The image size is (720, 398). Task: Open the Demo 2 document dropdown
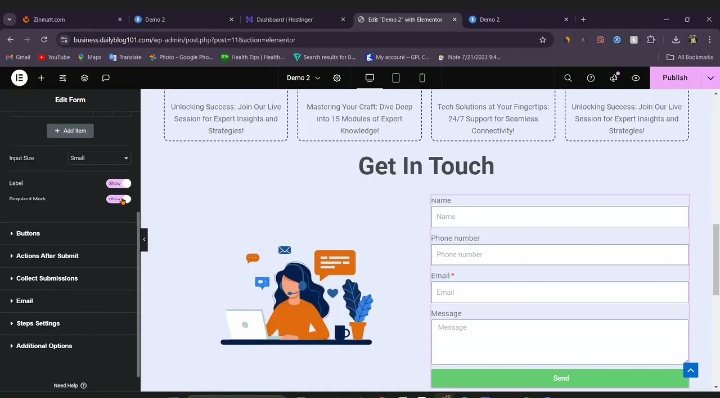303,78
